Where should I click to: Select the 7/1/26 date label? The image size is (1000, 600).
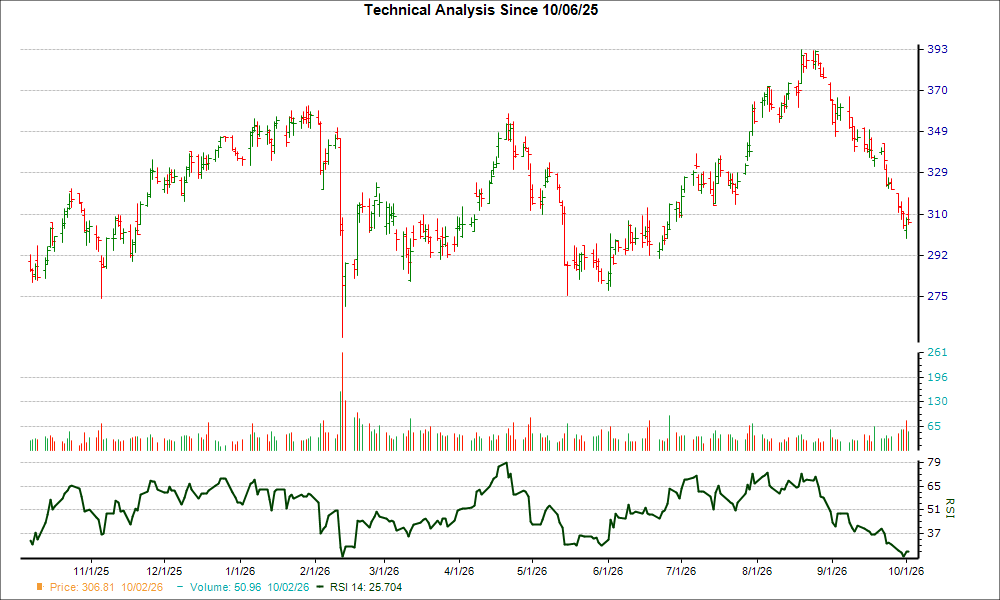(680, 571)
